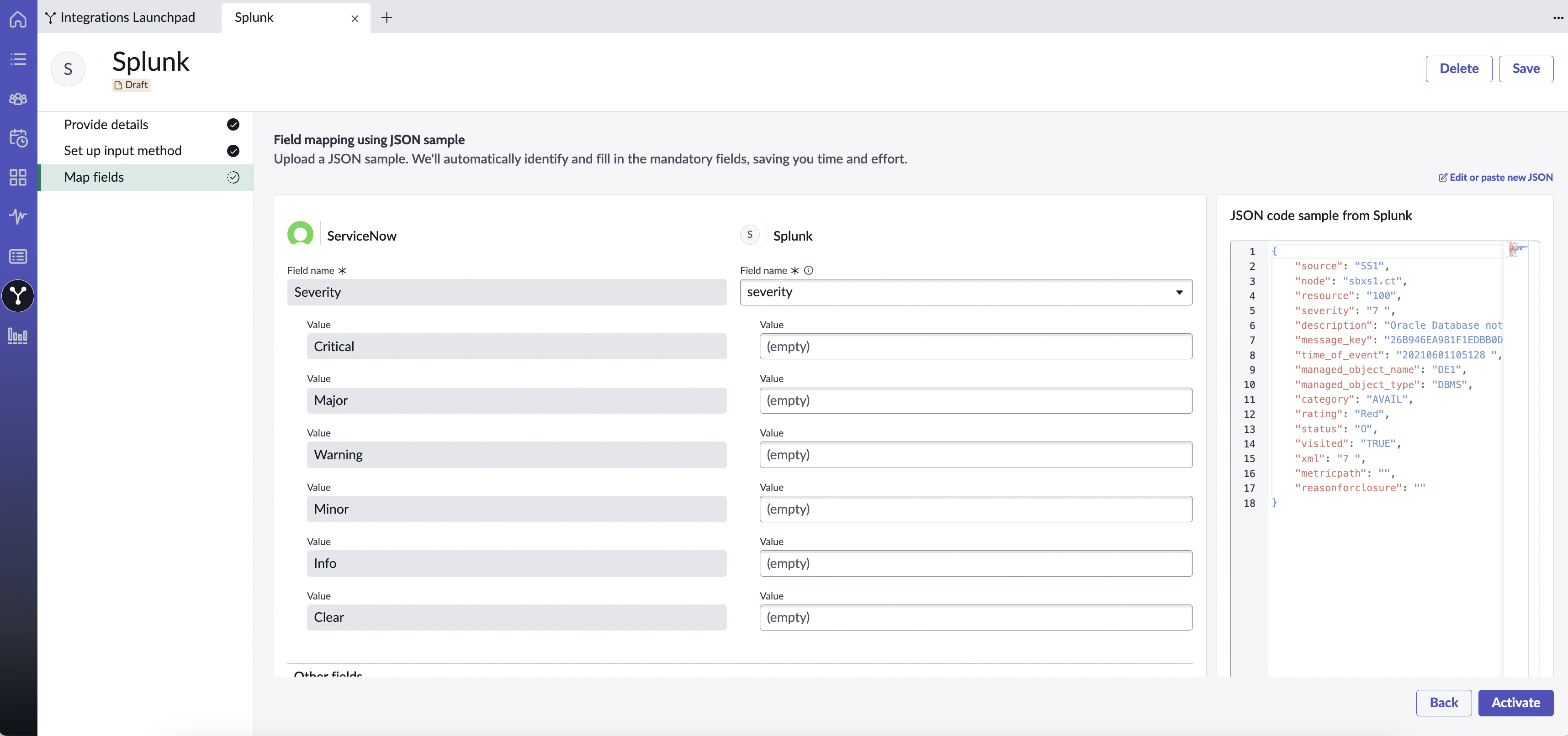The image size is (1568, 736).
Task: Click the ServiceNow green logo
Action: 300,234
